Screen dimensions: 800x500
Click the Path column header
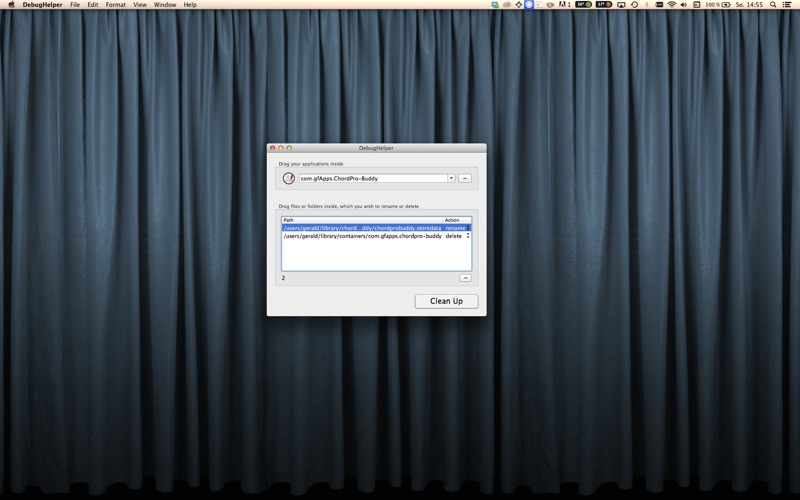(x=362, y=220)
